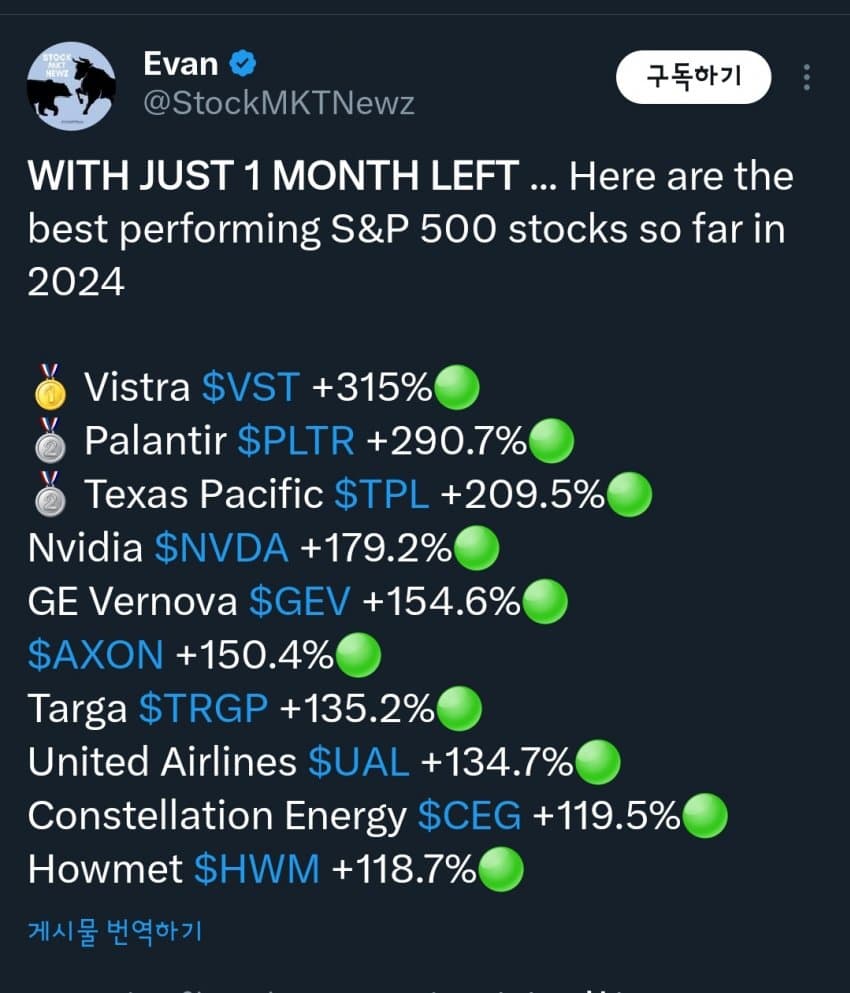Click the silver medal emoji beside Palantir
Image resolution: width=850 pixels, height=993 pixels.
50,440
